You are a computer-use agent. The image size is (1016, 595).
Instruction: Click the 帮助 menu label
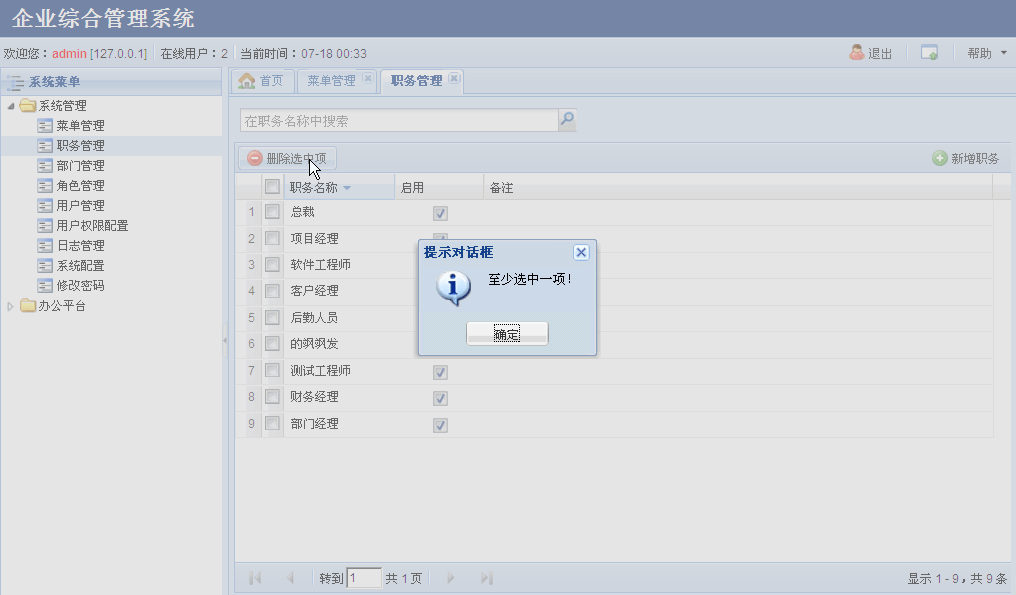pyautogui.click(x=980, y=53)
